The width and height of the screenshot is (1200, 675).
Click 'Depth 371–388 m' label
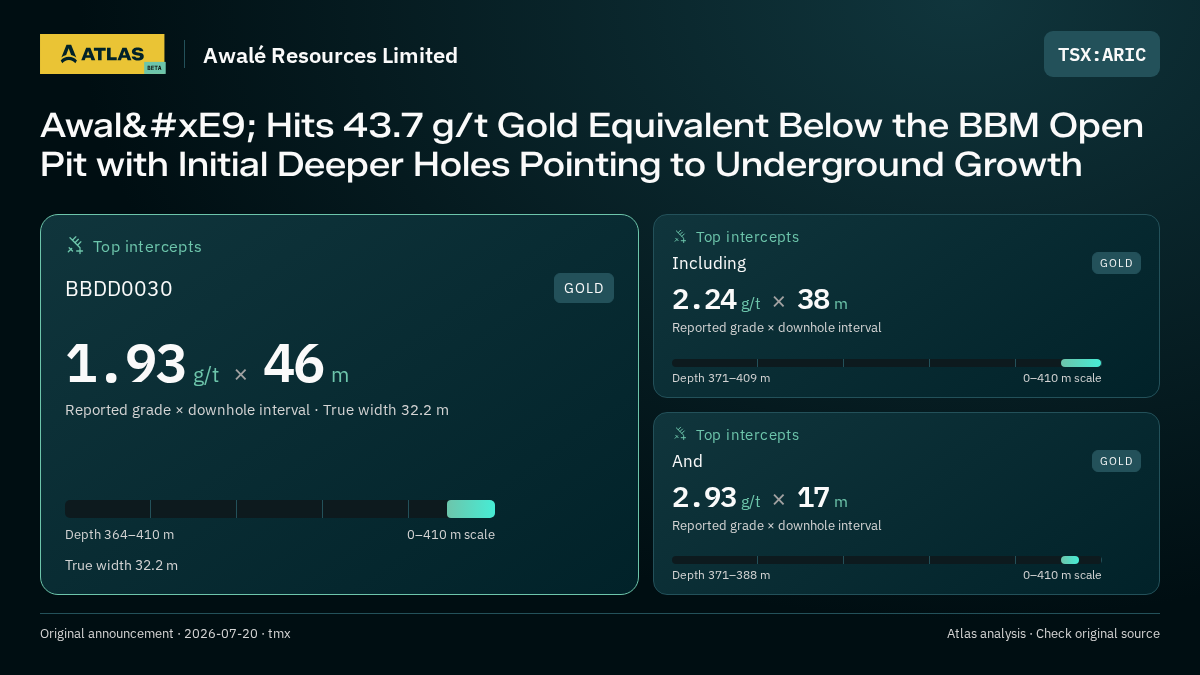pyautogui.click(x=721, y=575)
